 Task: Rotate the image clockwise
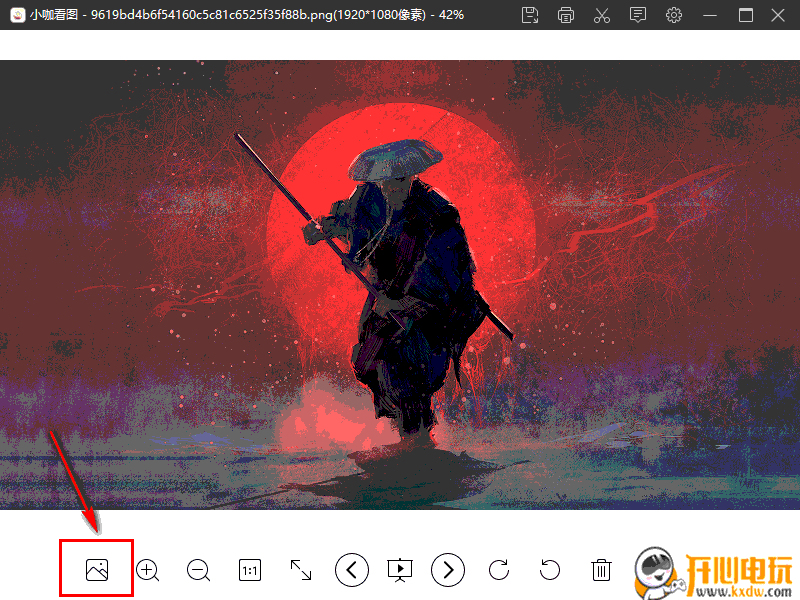499,570
